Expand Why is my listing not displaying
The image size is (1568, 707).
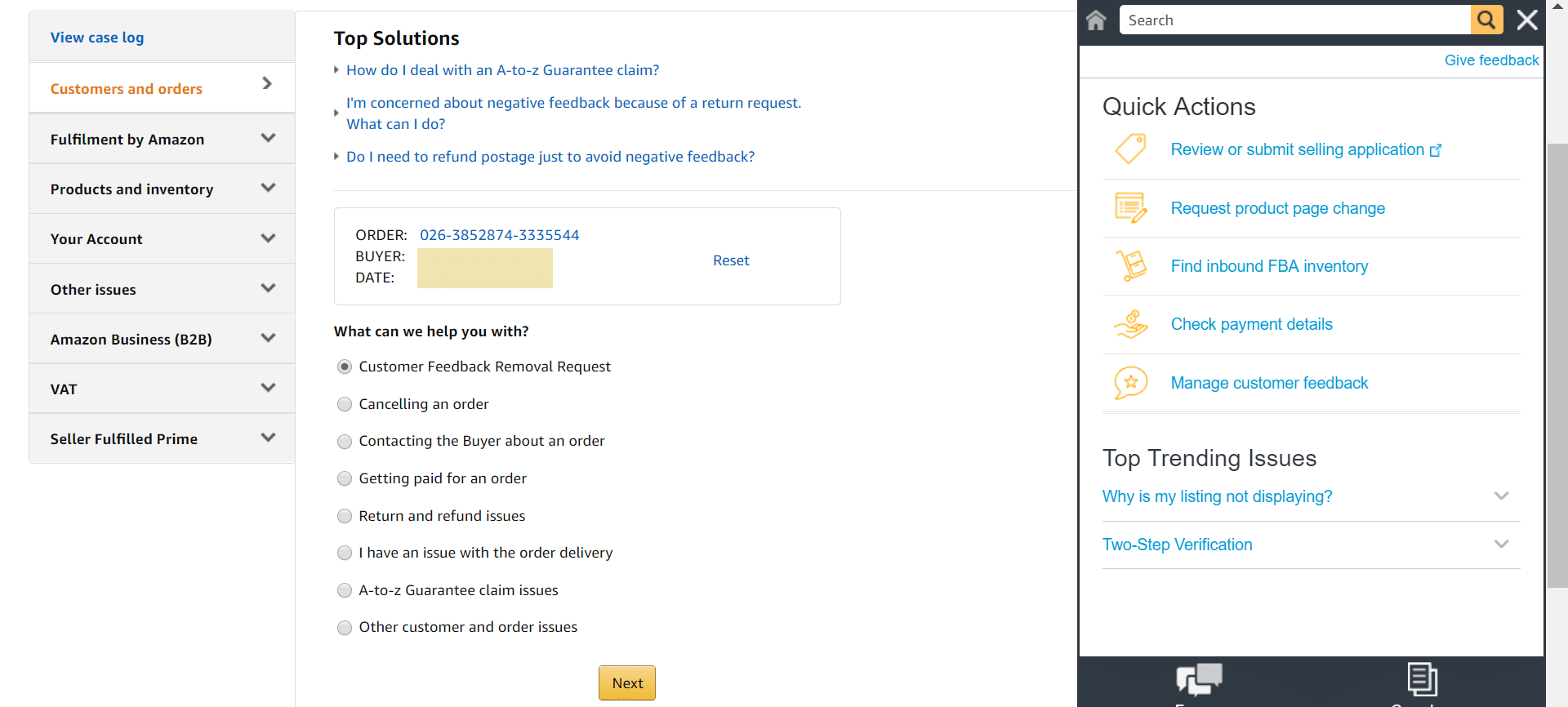(x=1501, y=496)
